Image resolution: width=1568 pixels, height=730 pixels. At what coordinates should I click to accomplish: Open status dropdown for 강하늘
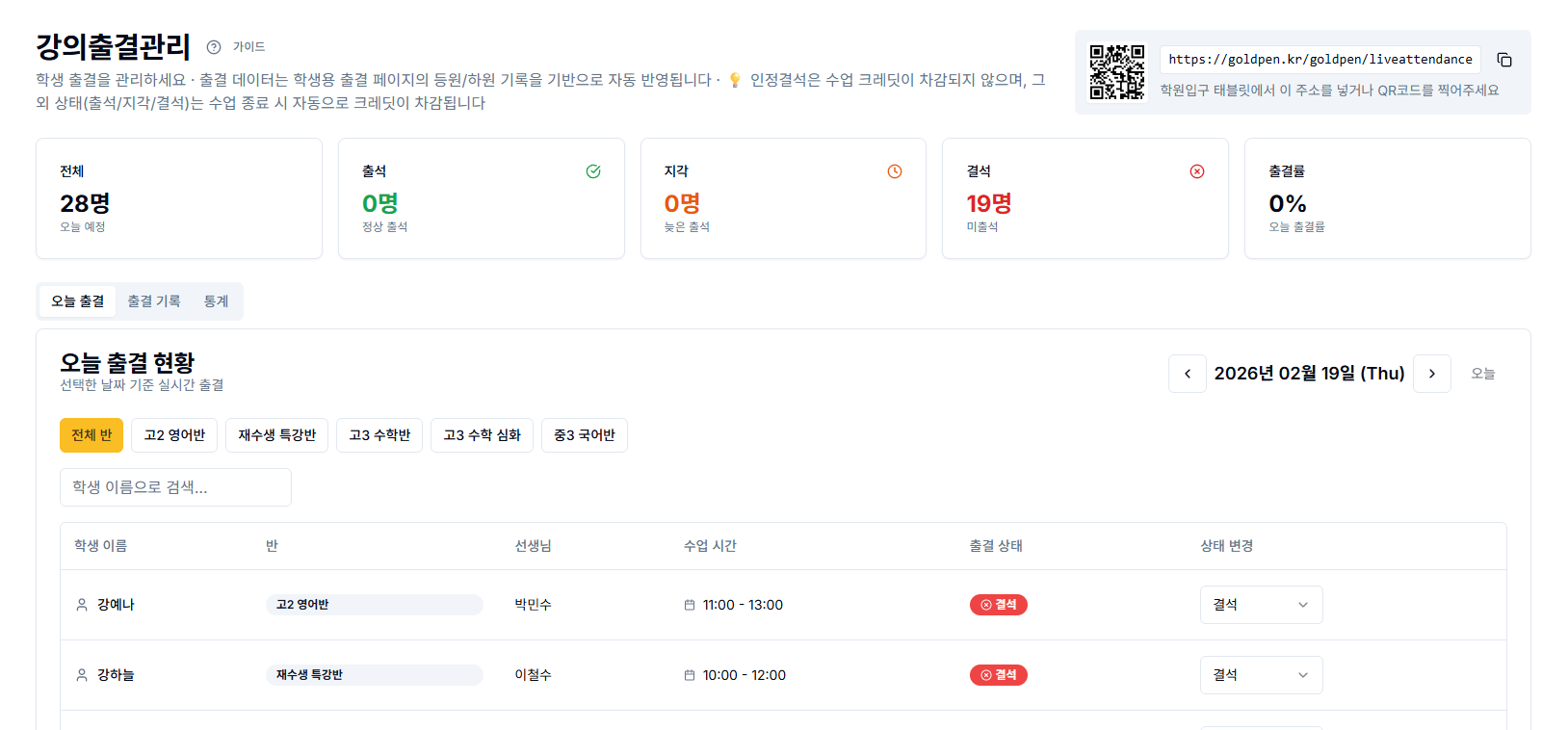coord(1261,675)
